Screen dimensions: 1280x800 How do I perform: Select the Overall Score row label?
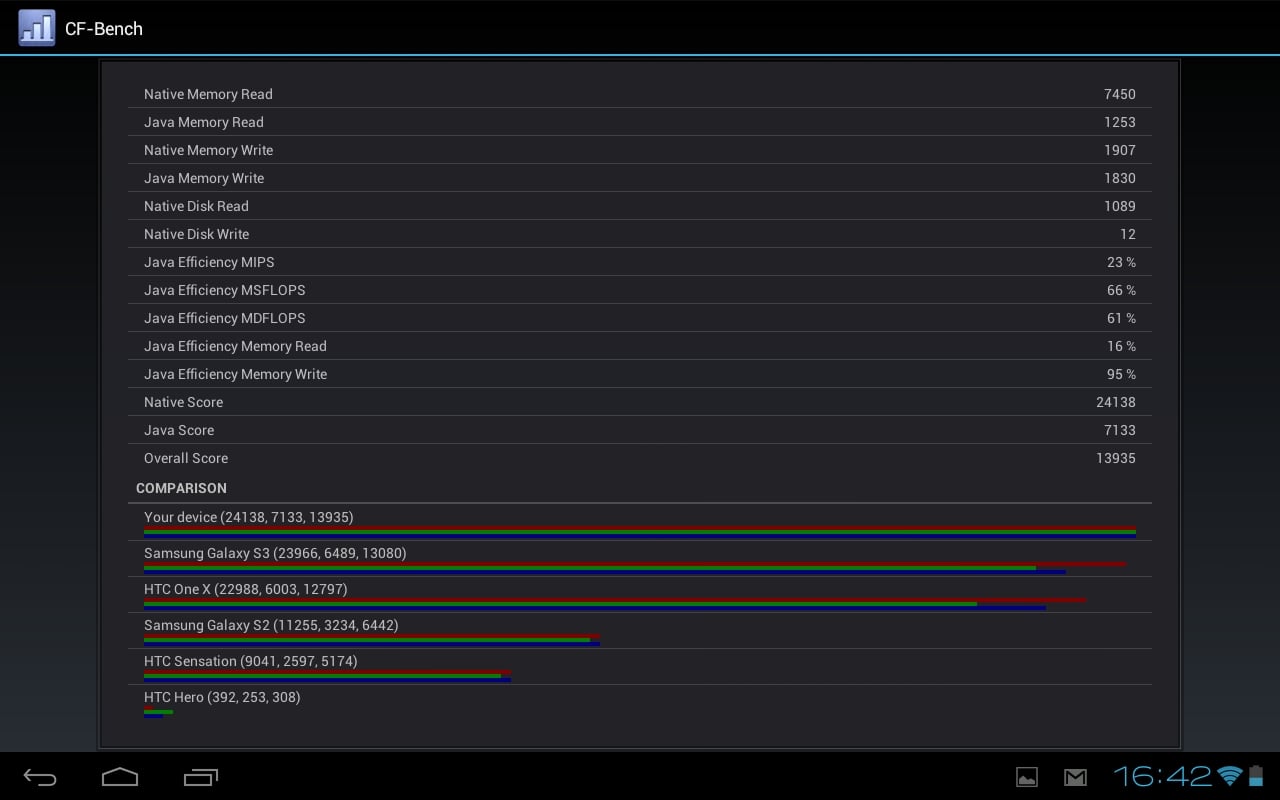186,458
